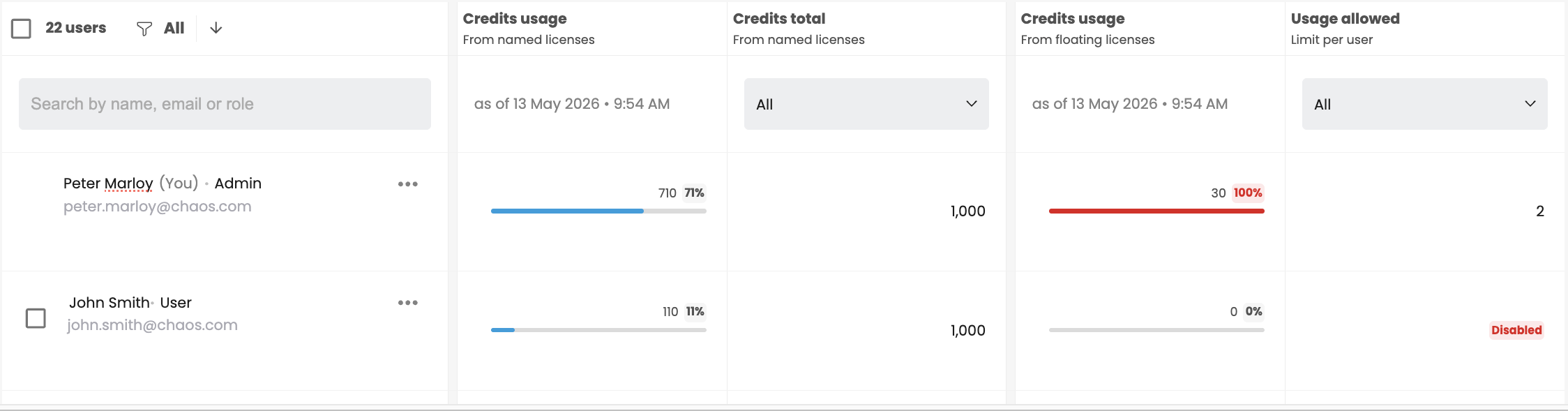Screen dimensions: 1568x411
Task: Click Peter Marloy's blue 71% usage bar
Action: point(598,211)
